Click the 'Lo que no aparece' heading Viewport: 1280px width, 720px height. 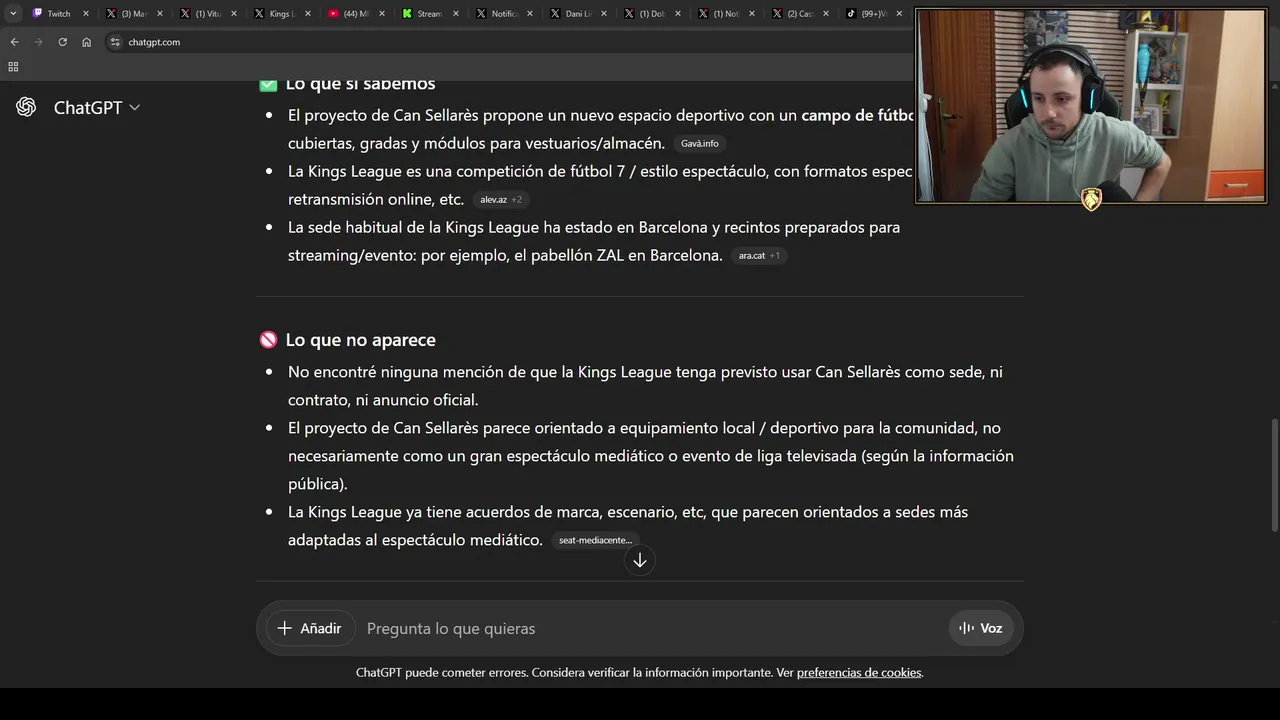pos(361,340)
